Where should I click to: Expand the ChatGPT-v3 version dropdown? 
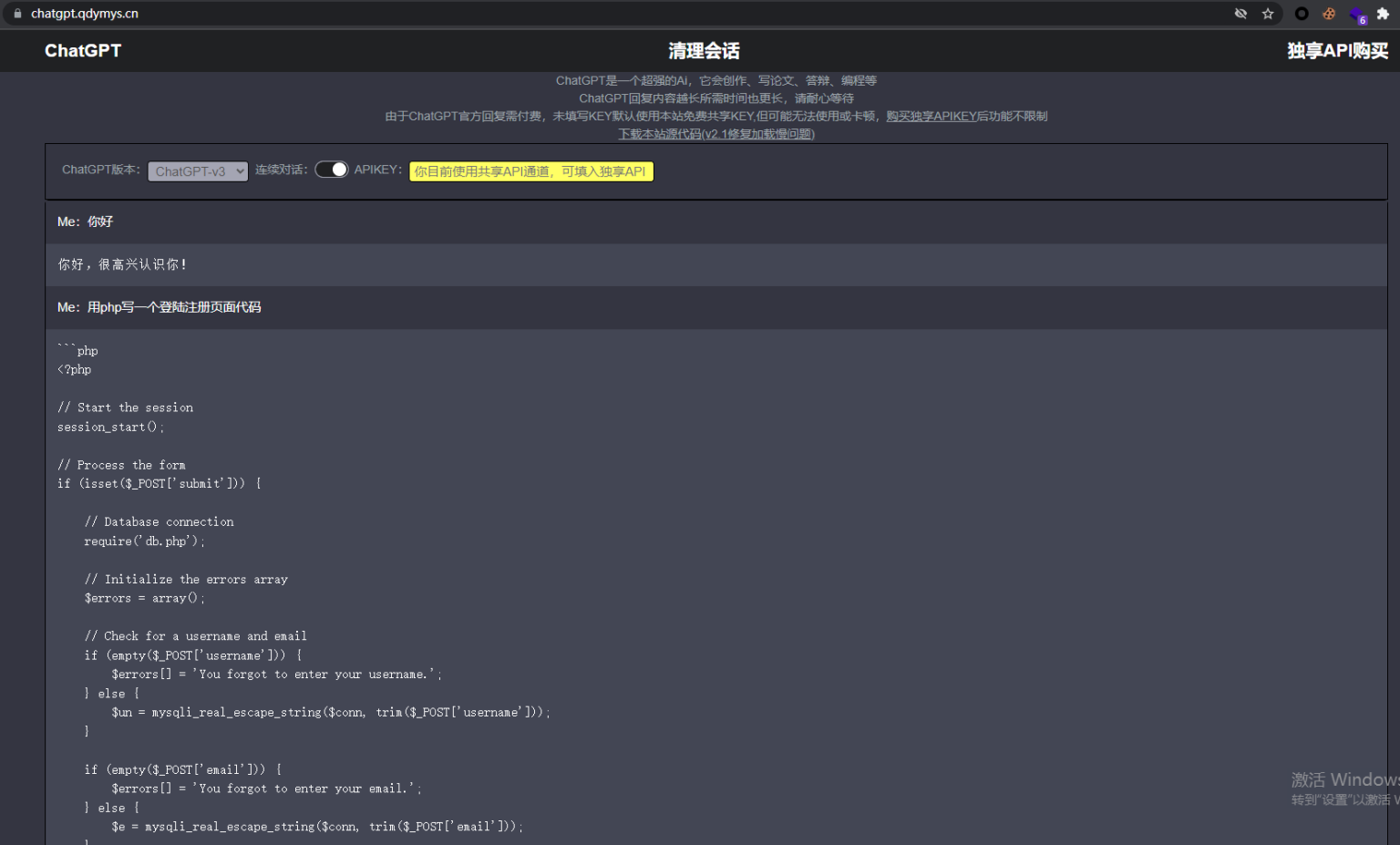click(198, 171)
